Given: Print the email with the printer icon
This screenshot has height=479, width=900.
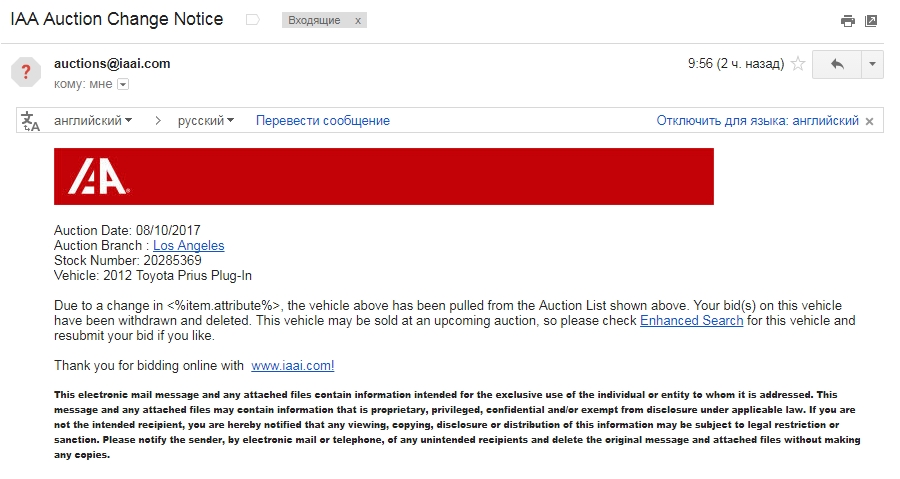Looking at the screenshot, I should pyautogui.click(x=848, y=20).
